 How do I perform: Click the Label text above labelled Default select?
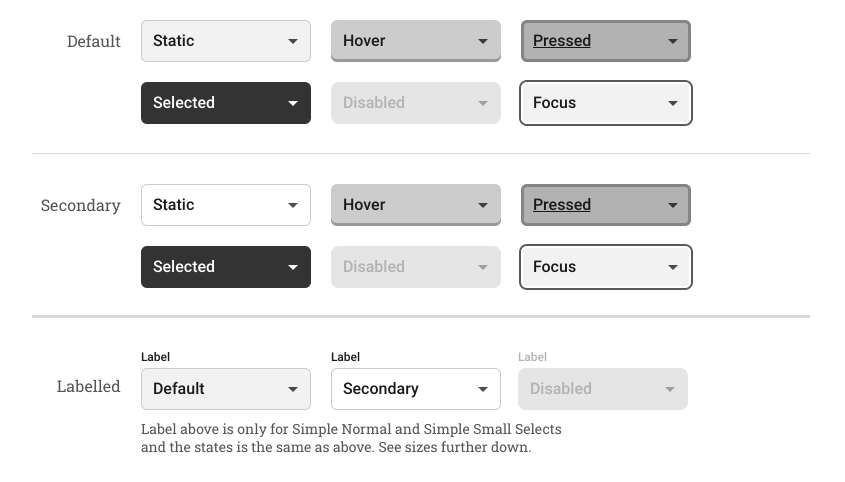pyautogui.click(x=156, y=357)
